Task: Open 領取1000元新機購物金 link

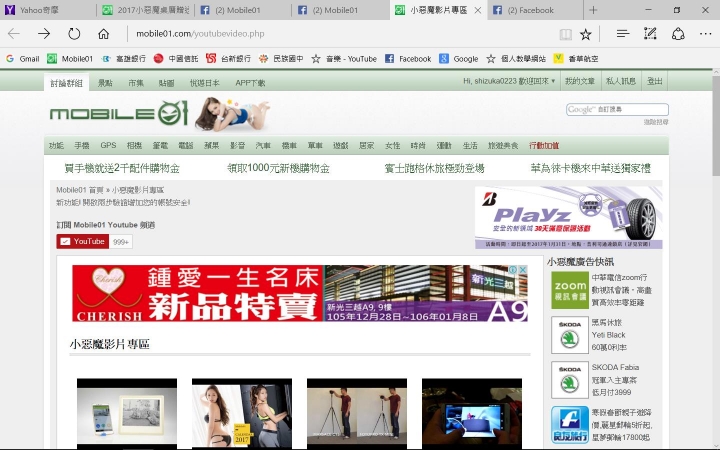Action: [278, 168]
